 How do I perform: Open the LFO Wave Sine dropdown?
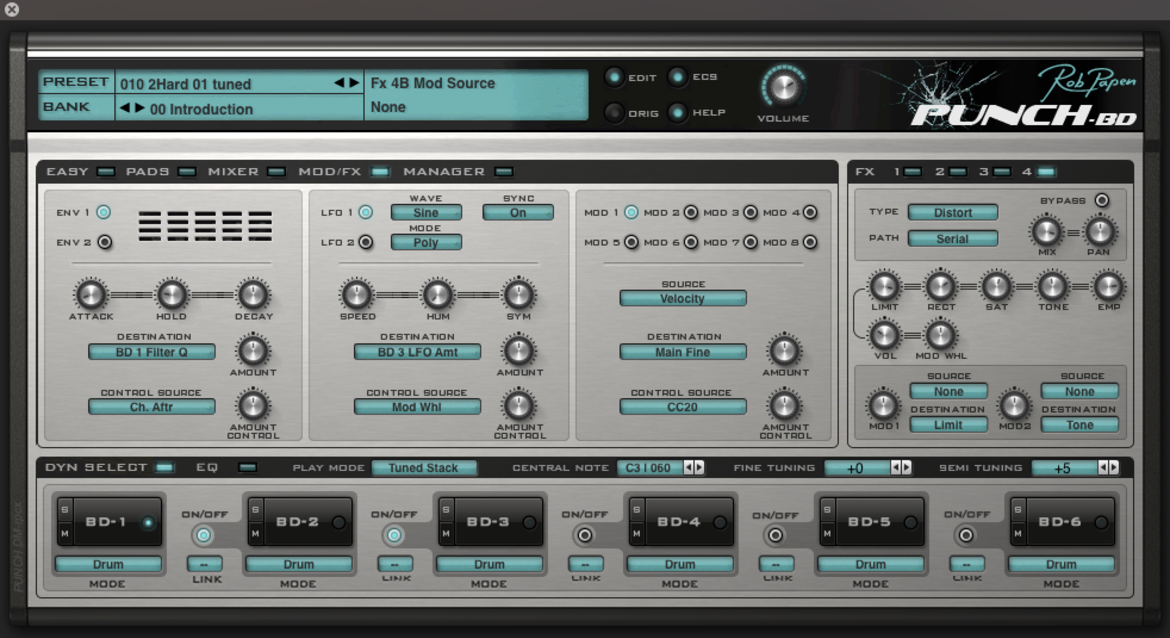point(426,213)
